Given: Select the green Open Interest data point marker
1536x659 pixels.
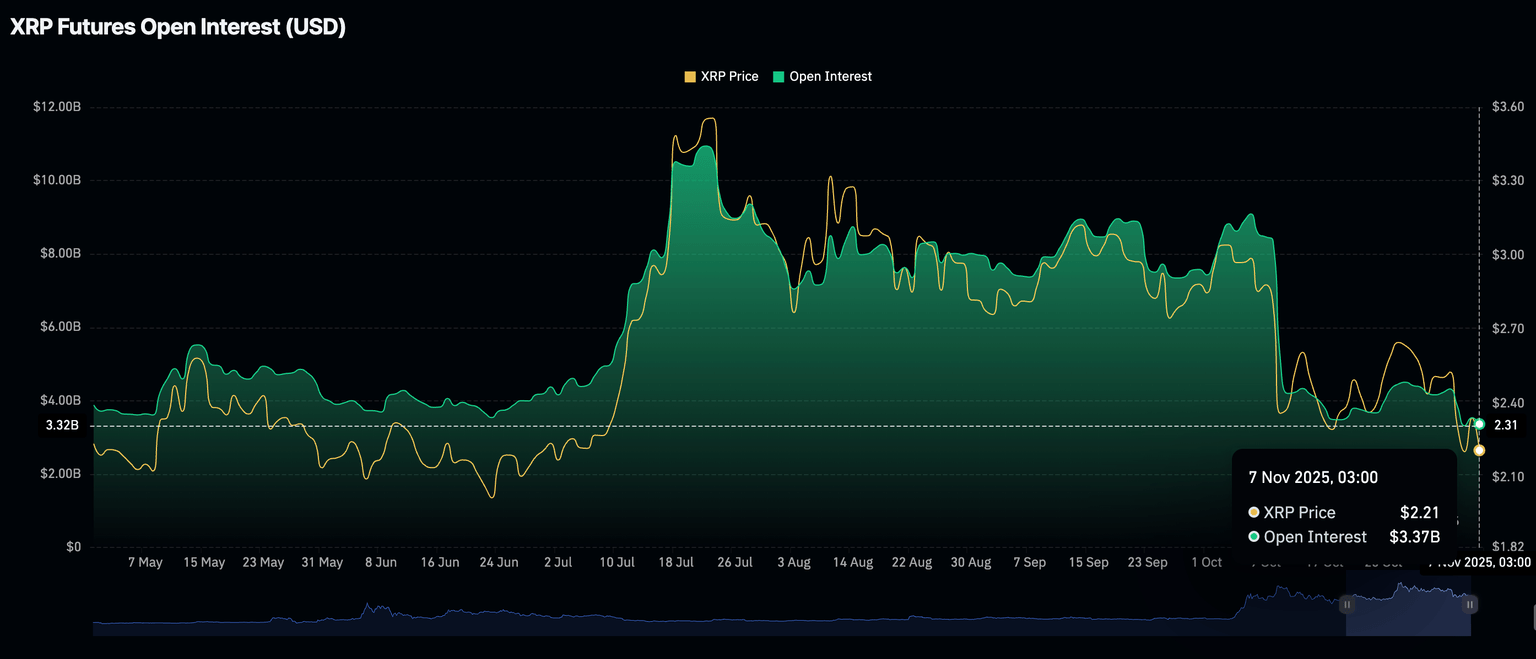Looking at the screenshot, I should (x=1479, y=424).
